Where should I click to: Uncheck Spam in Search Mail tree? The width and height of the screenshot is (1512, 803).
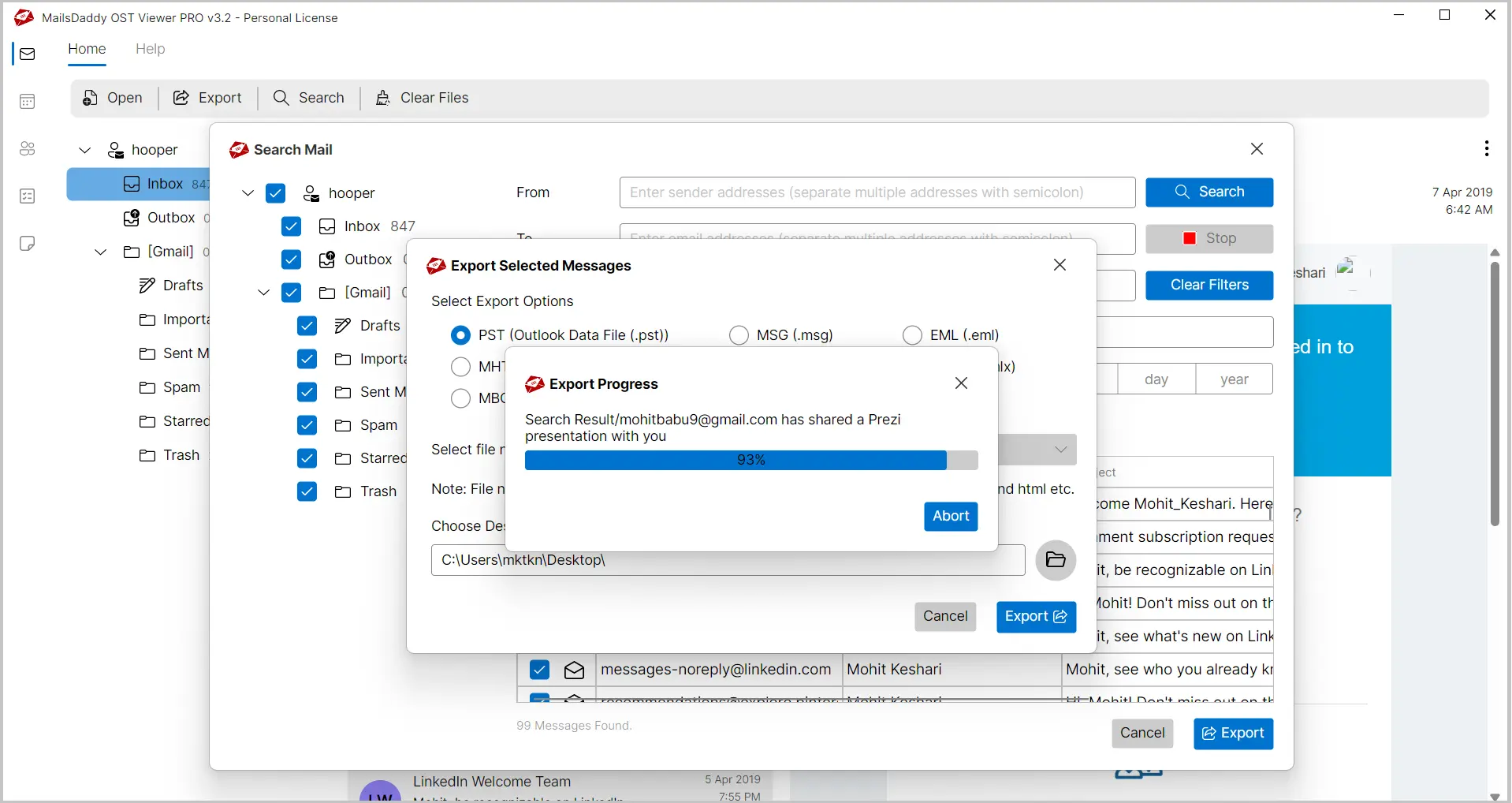point(307,425)
